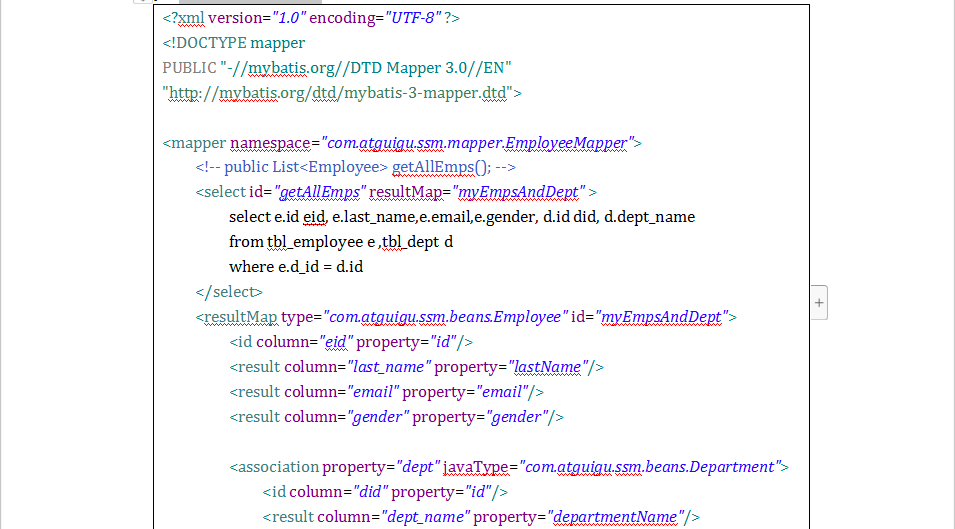The height and width of the screenshot is (529, 955).
Task: Click the result column="dept_name" line
Action: (481, 517)
